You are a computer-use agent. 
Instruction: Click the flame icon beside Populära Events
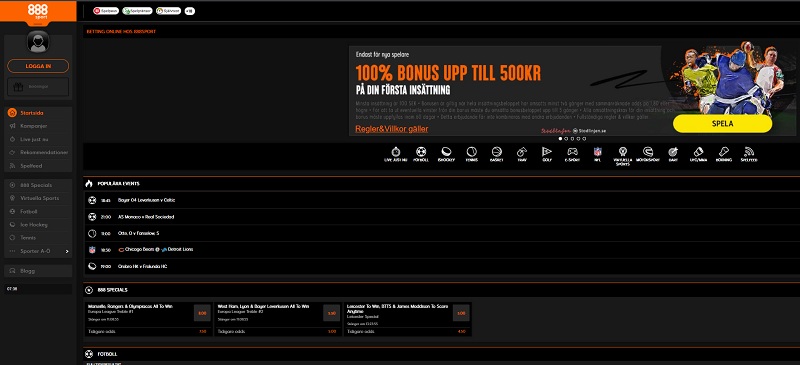89,183
